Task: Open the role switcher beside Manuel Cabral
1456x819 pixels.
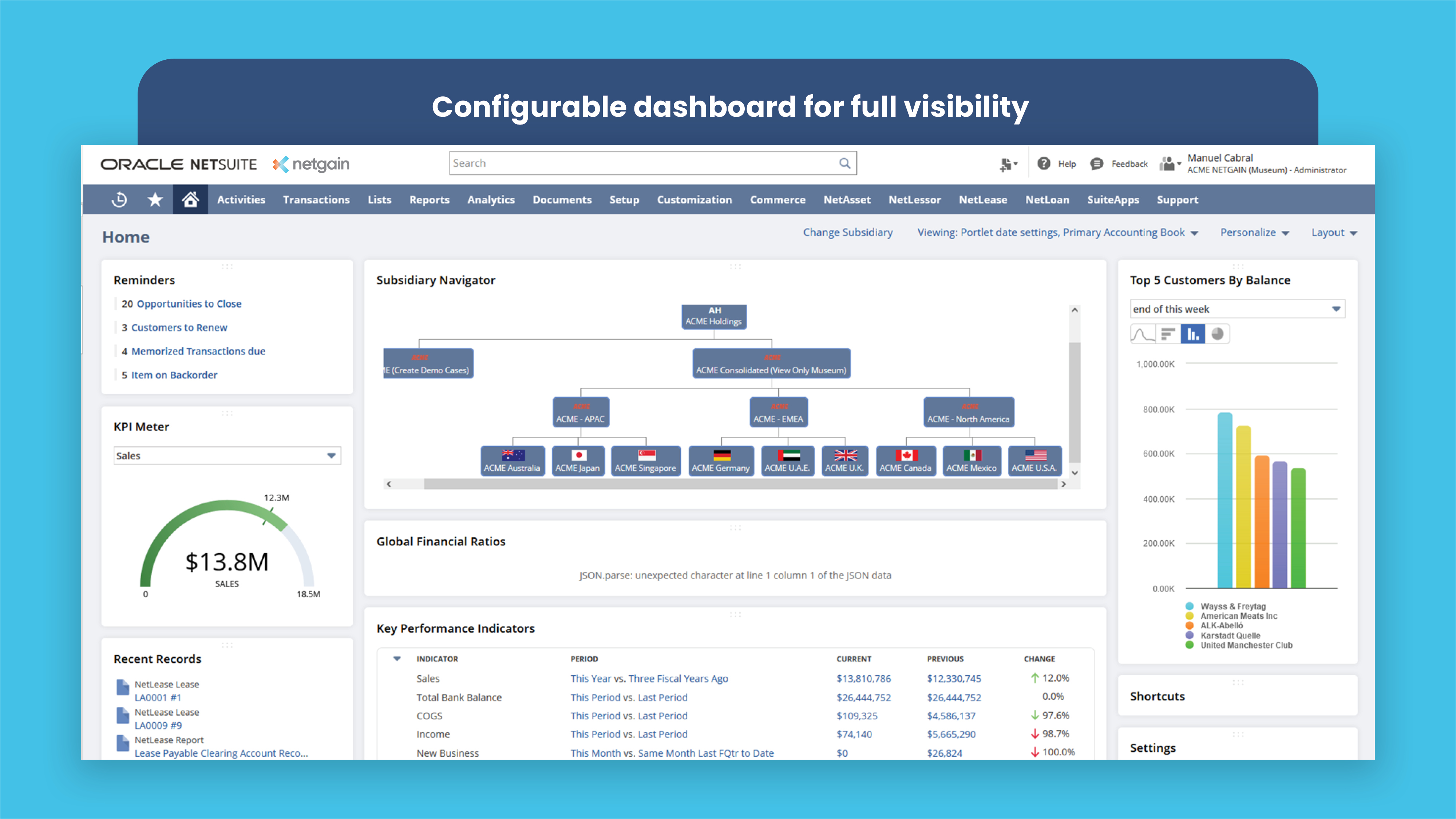Action: point(1170,163)
